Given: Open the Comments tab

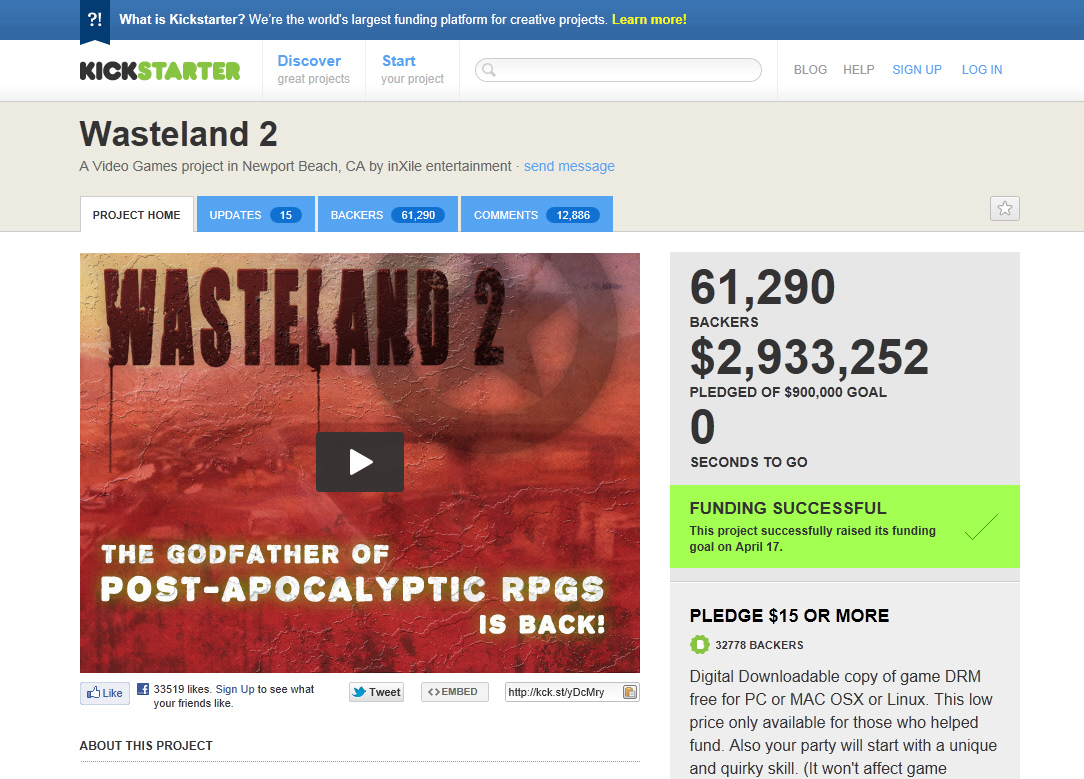Looking at the screenshot, I should click(536, 214).
